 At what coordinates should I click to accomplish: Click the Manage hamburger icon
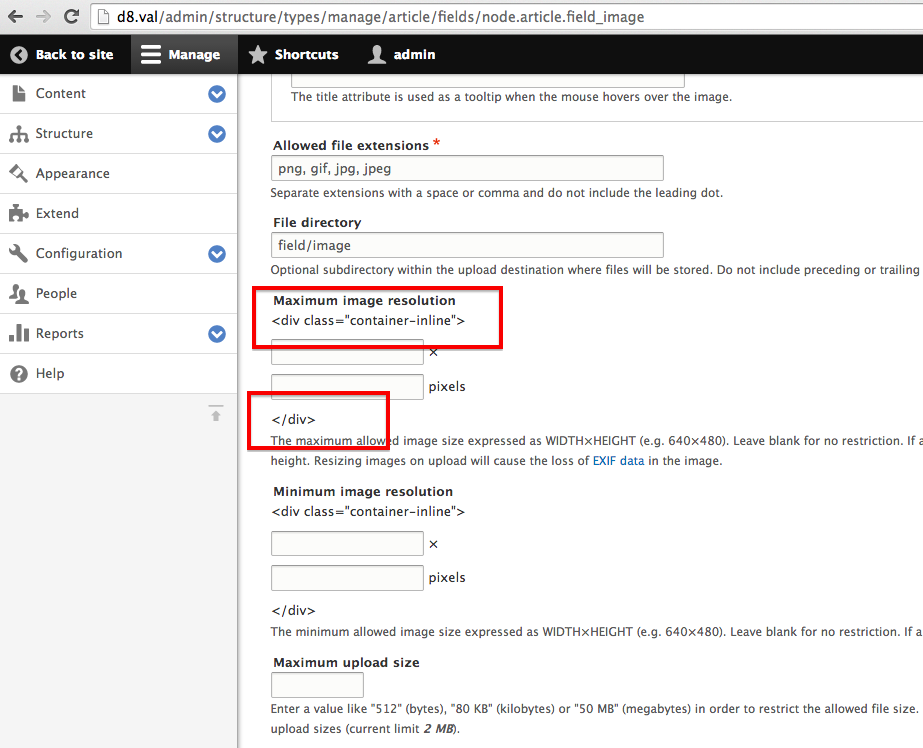tap(151, 54)
